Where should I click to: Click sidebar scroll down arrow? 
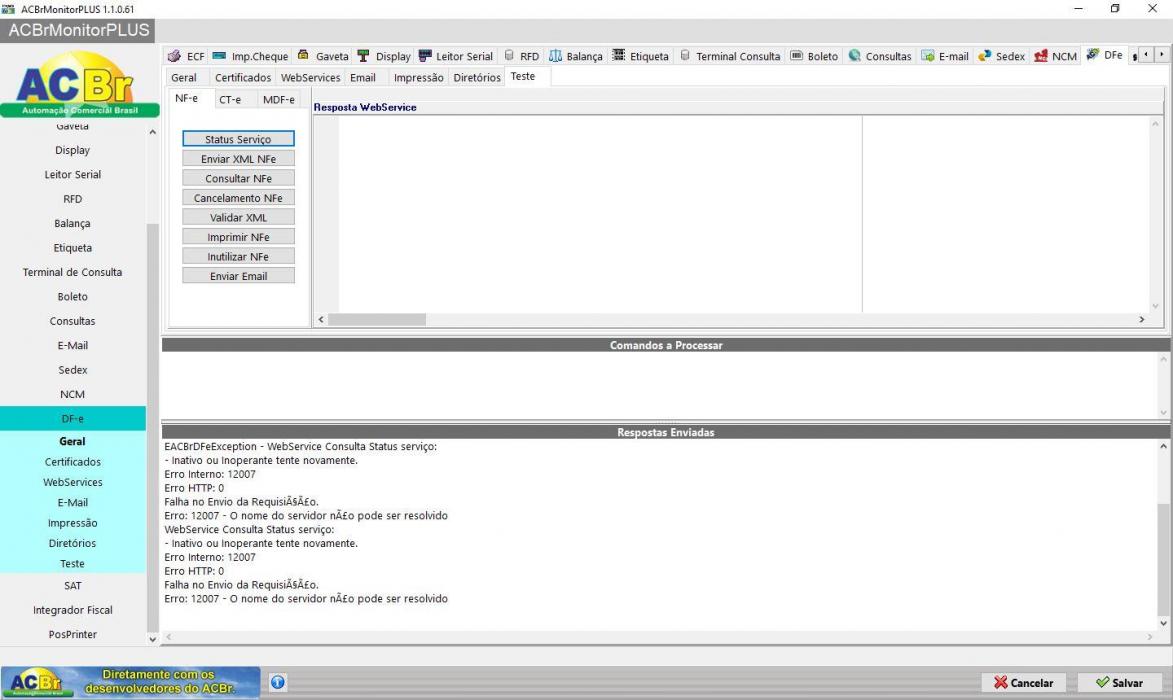click(153, 639)
